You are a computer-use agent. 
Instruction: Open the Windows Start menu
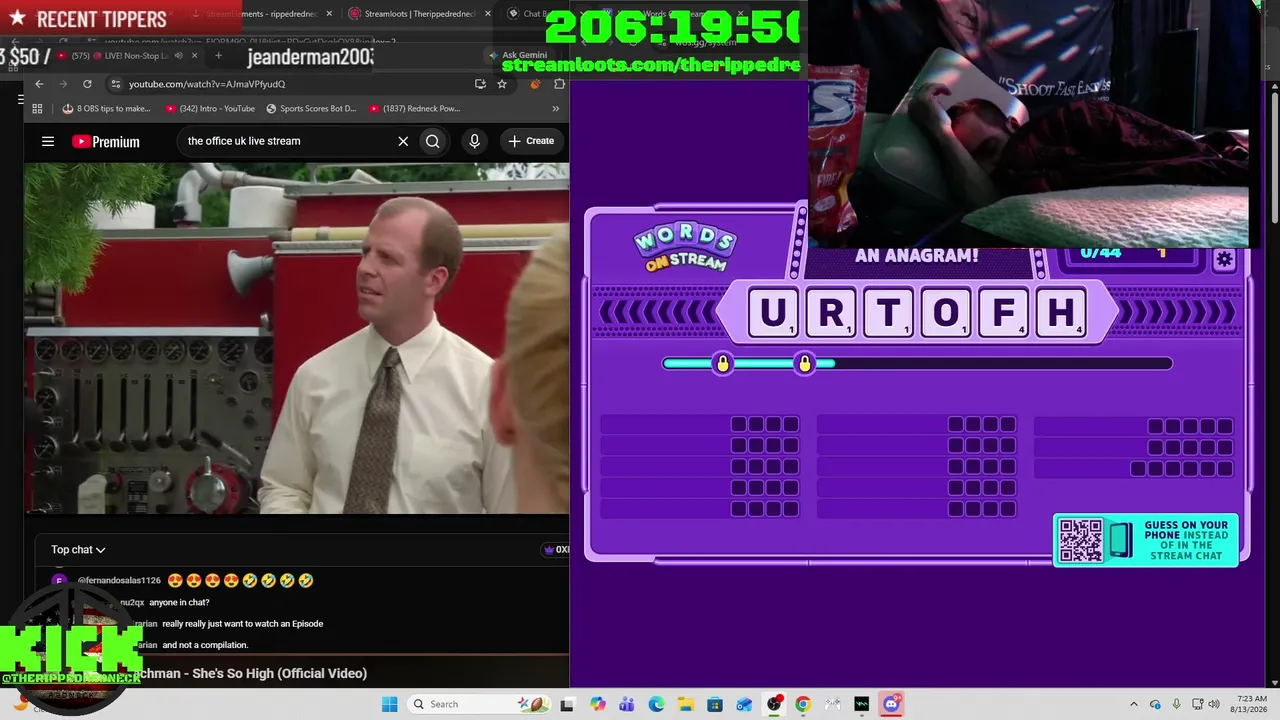tap(389, 704)
